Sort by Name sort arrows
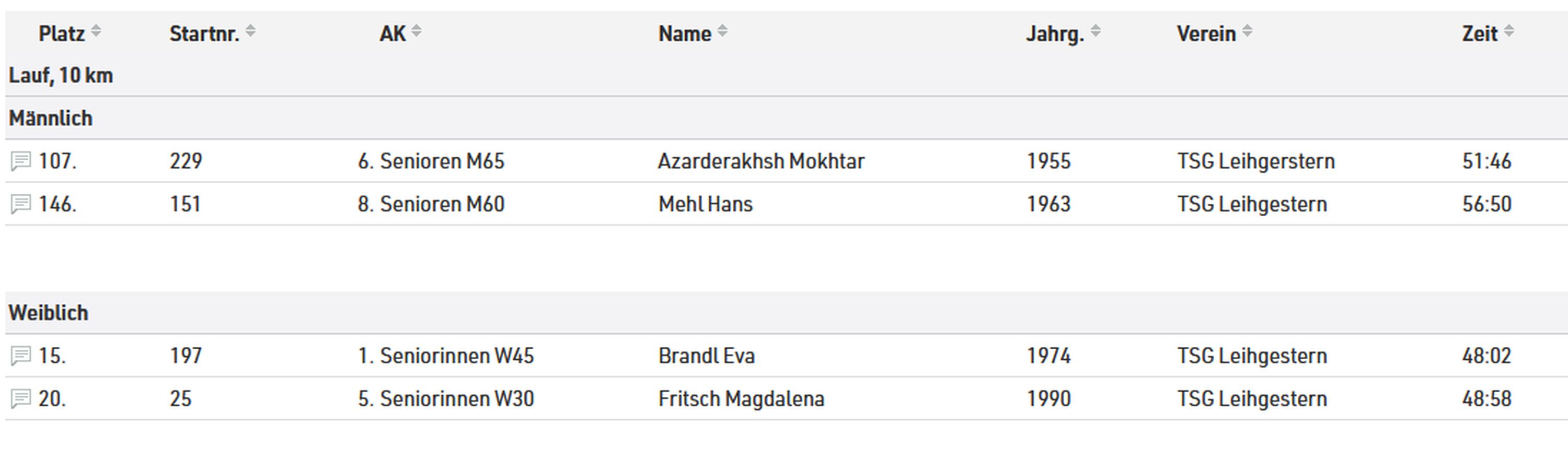The width and height of the screenshot is (1568, 460). 722,31
